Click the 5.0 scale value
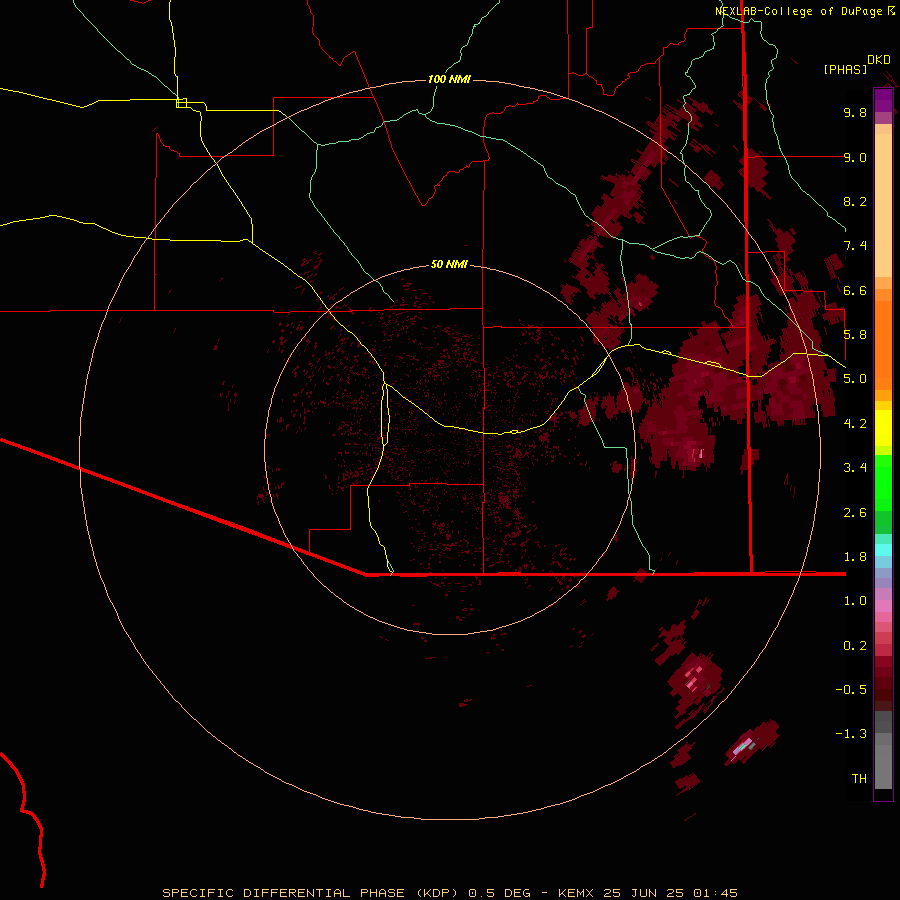Screen dimensions: 900x900 (x=855, y=379)
